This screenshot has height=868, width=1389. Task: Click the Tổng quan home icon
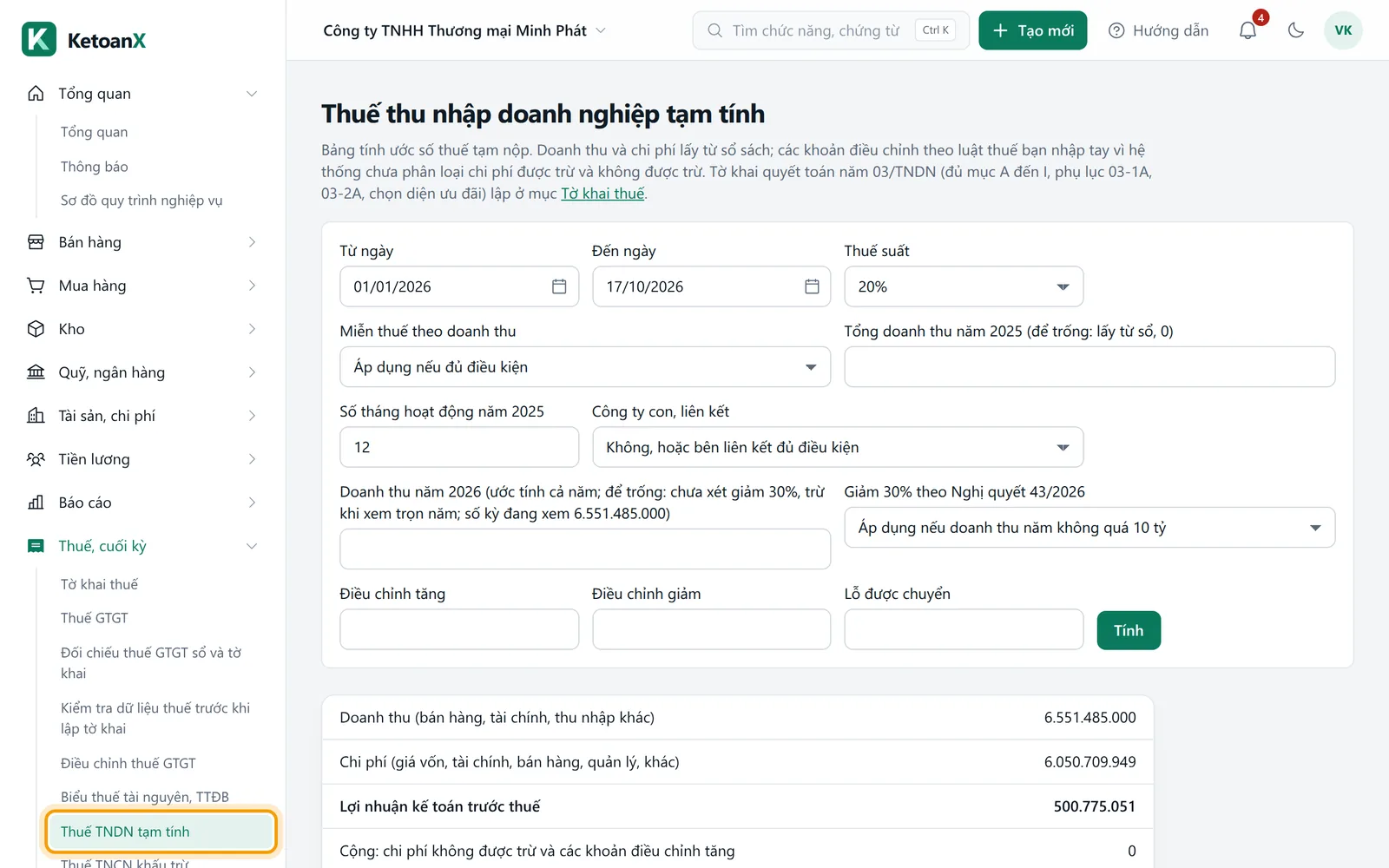[36, 94]
